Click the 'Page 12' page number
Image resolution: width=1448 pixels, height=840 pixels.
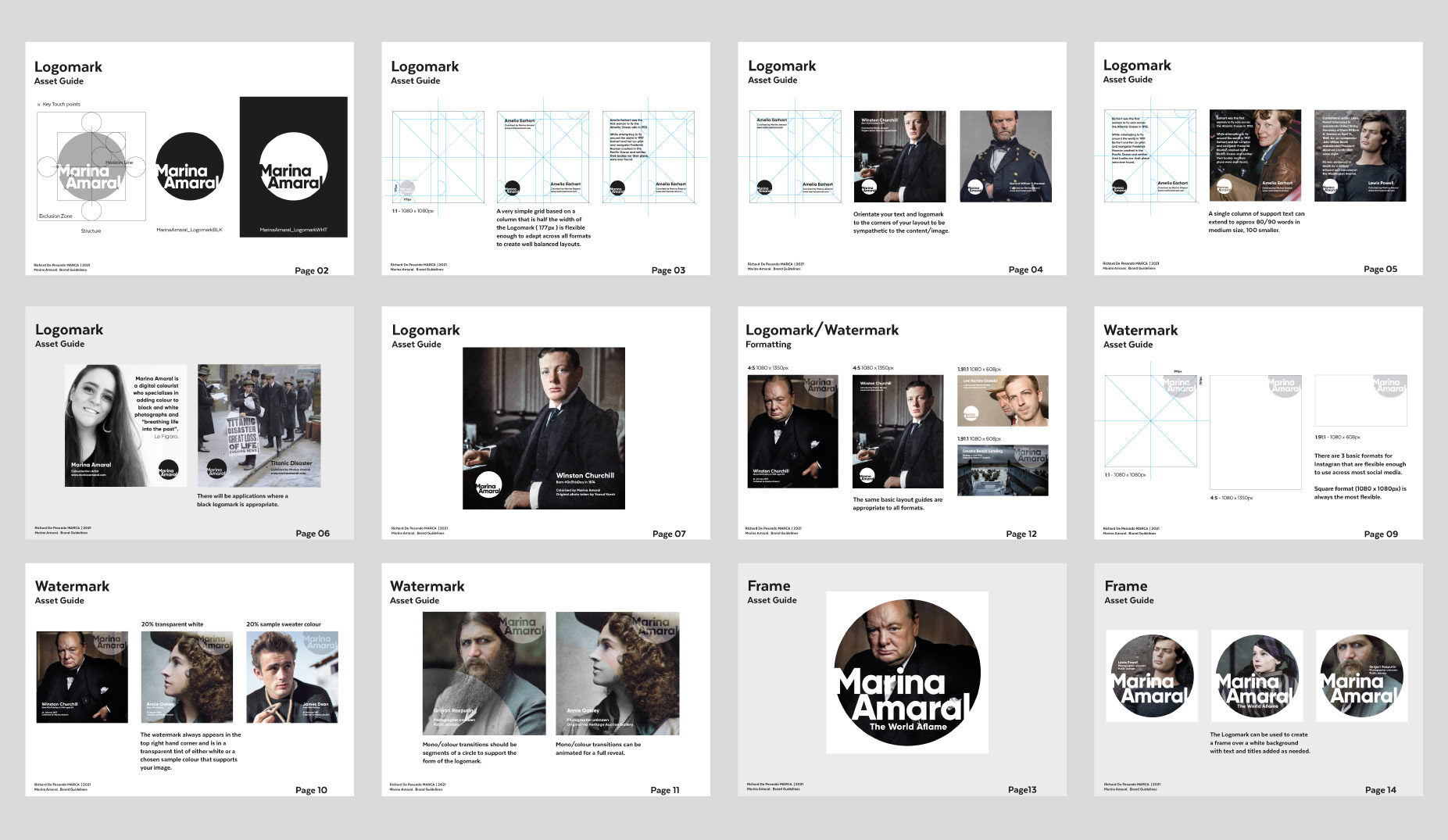pyautogui.click(x=1021, y=534)
